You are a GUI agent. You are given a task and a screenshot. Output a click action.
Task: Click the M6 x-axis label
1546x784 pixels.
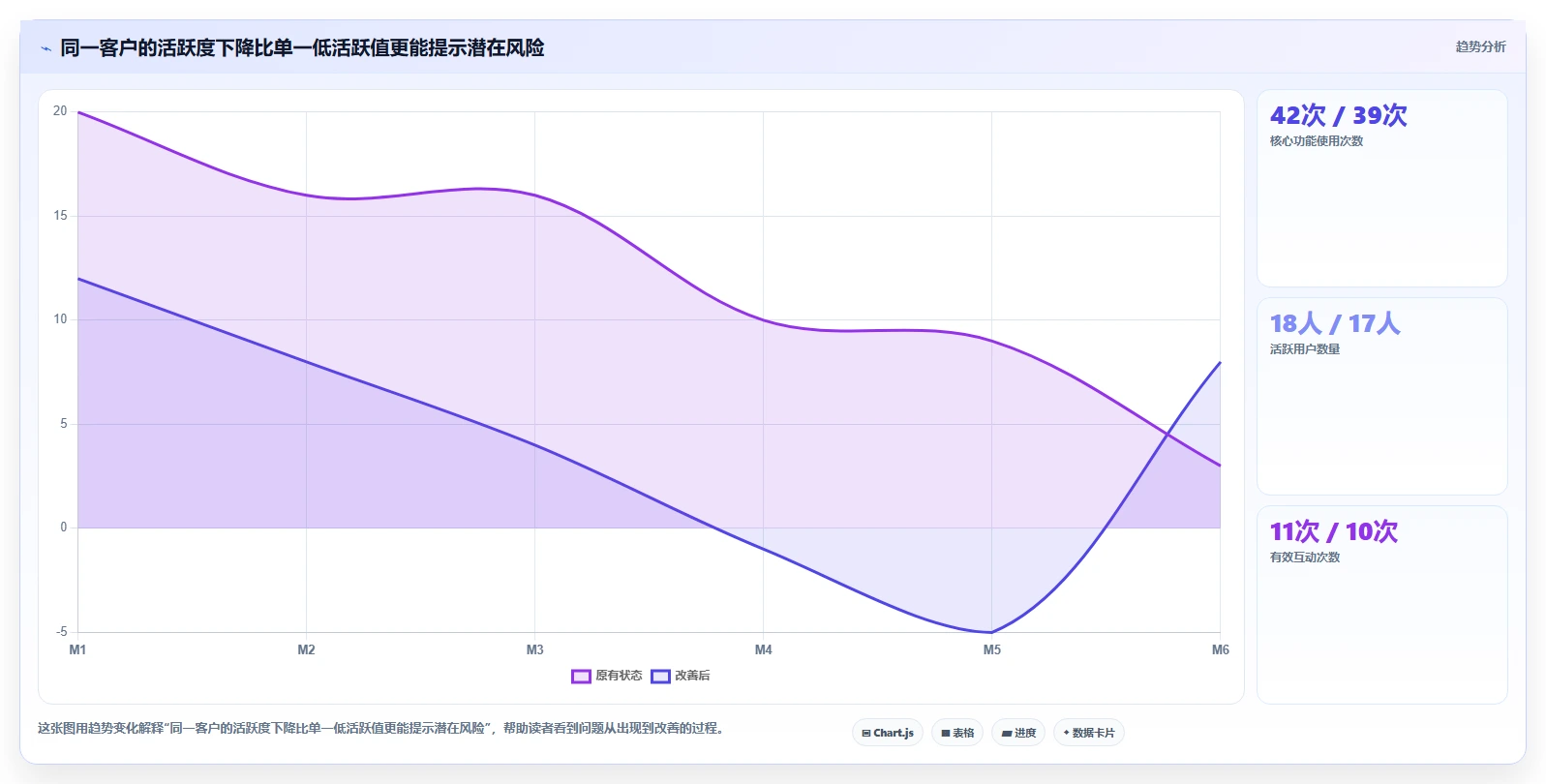1220,649
